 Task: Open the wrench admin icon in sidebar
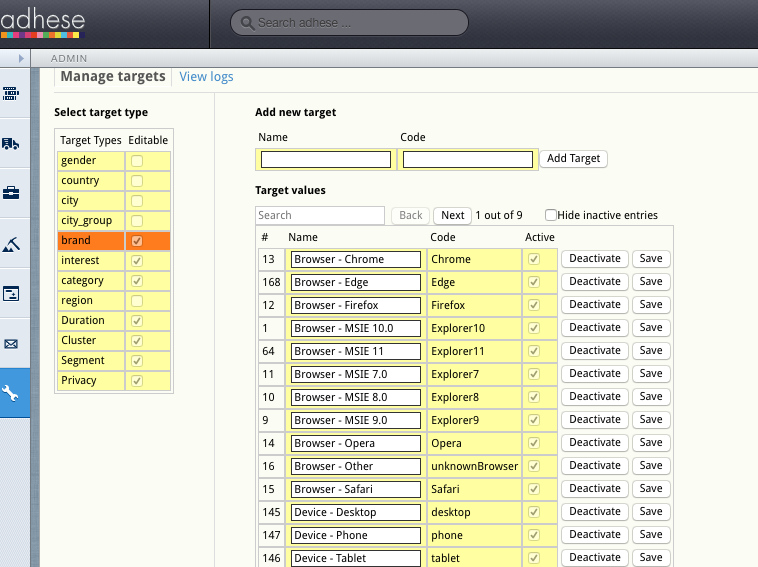11,393
